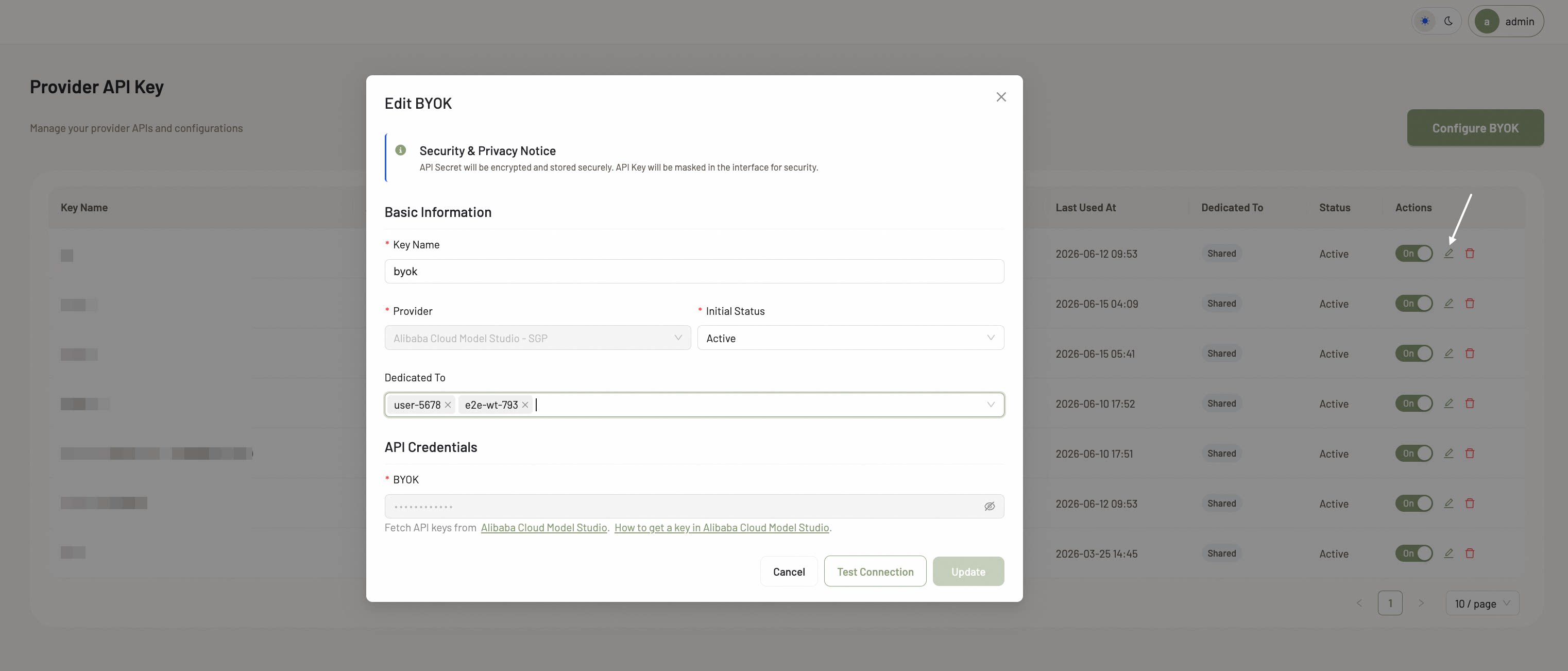
Task: Switch to dark theme moon icon
Action: pyautogui.click(x=1448, y=21)
